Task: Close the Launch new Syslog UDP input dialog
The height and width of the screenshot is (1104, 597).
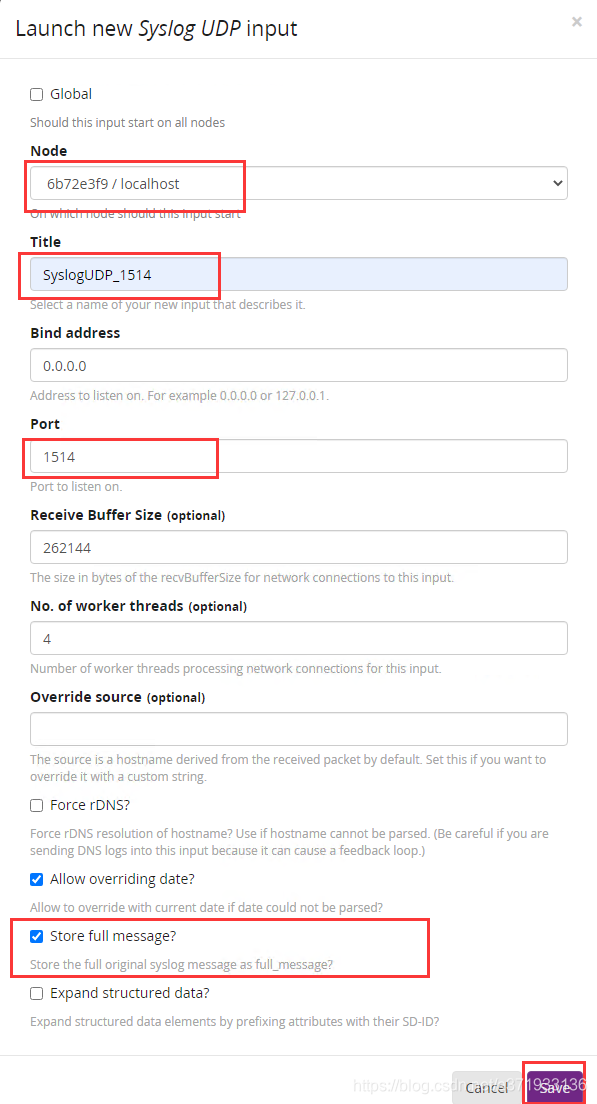Action: point(576,21)
